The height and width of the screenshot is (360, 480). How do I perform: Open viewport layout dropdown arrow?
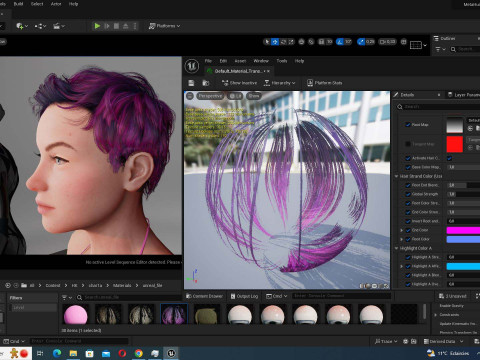coord(425,45)
